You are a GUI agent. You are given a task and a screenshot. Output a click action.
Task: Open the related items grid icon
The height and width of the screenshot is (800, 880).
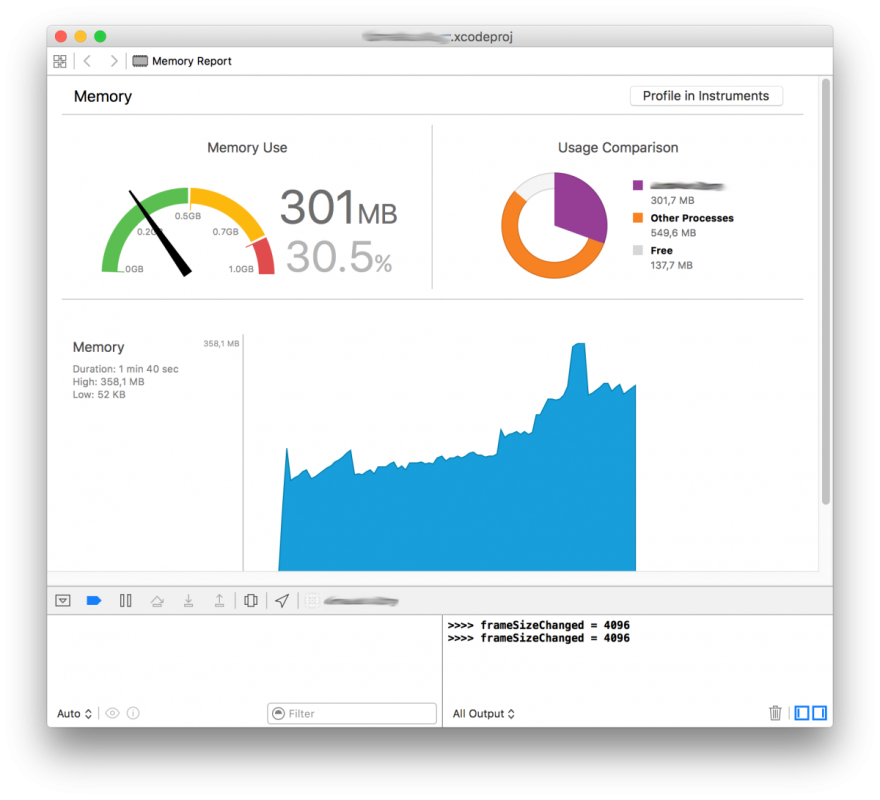tap(59, 61)
